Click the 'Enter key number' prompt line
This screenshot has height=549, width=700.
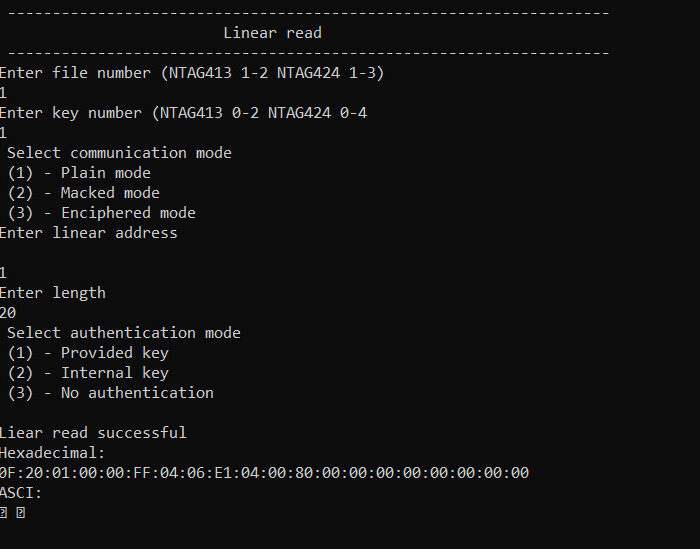183,113
